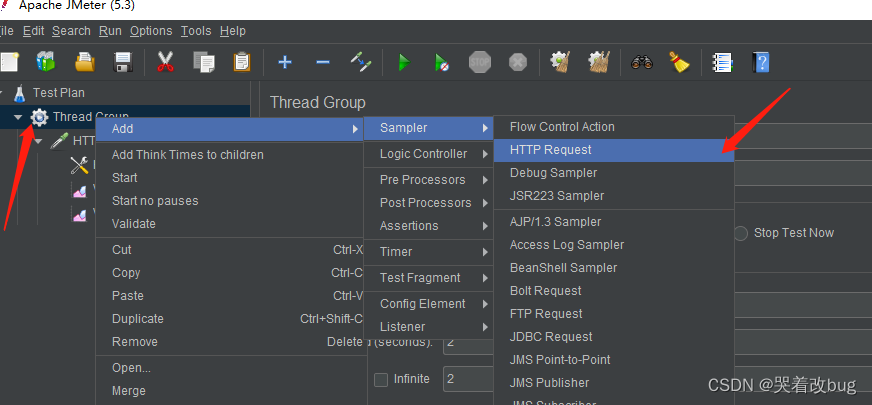Click the green Start run icon

coord(404,62)
